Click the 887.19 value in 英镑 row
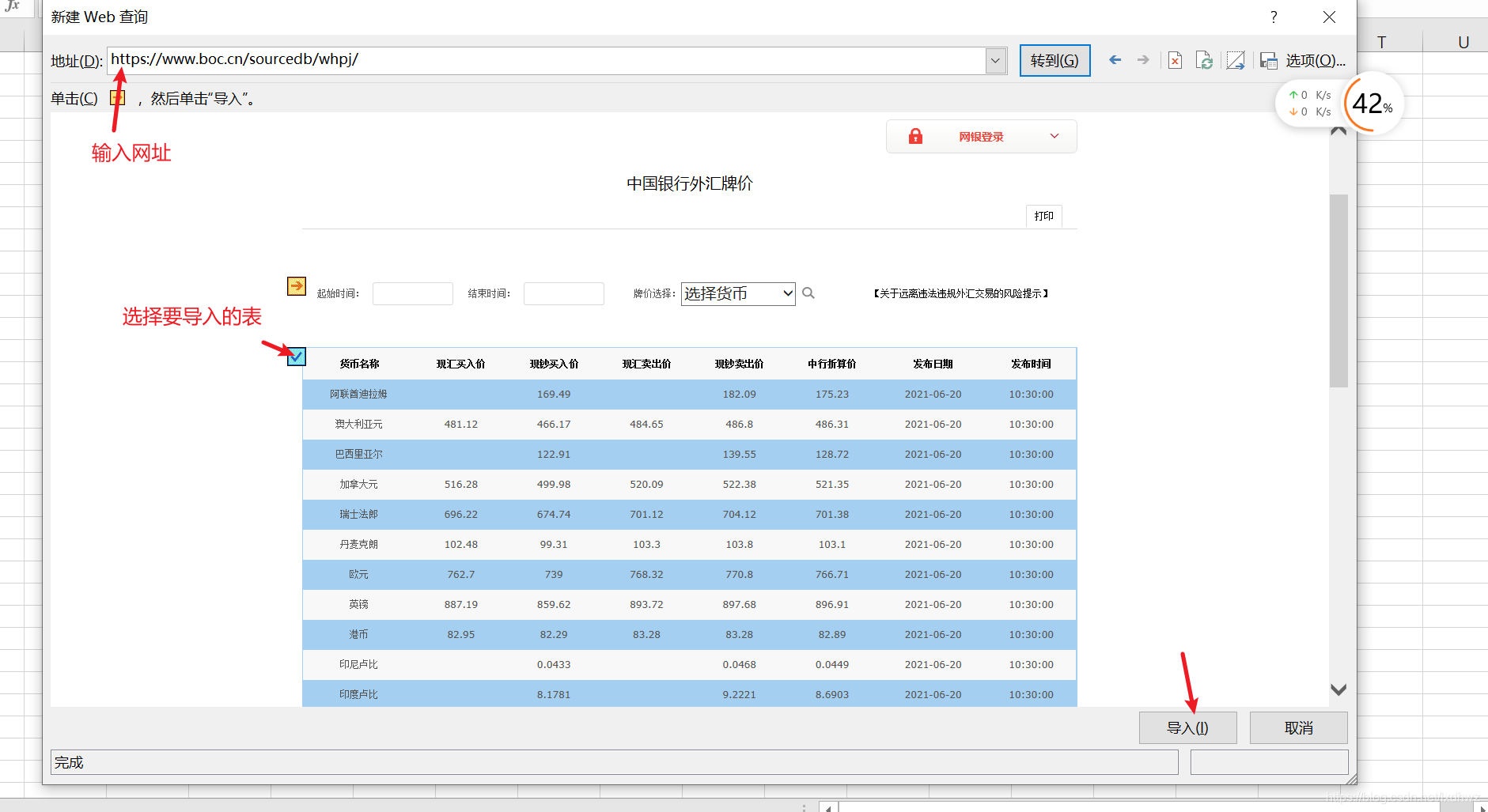This screenshot has height=812, width=1488. pyautogui.click(x=460, y=604)
